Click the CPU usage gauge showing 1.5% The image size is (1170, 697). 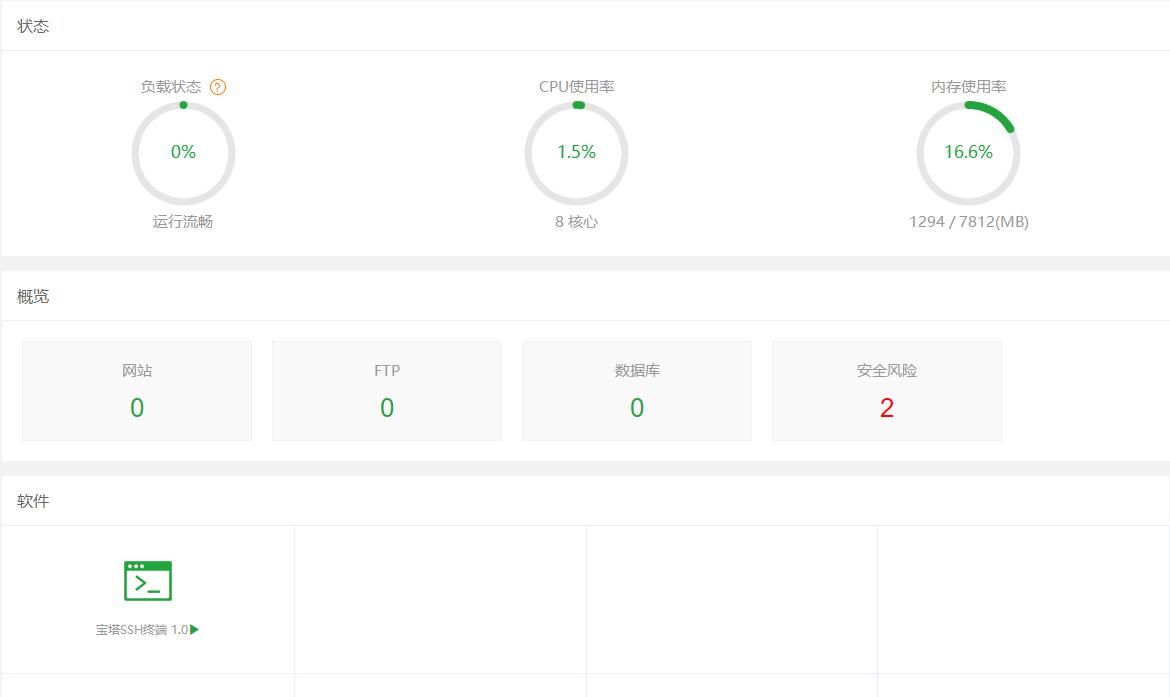(576, 153)
